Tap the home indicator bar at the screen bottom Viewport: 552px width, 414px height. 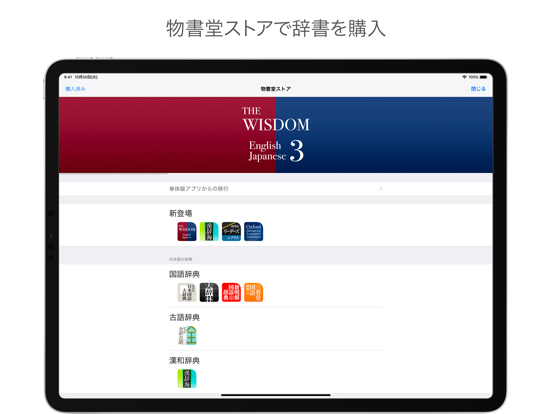pos(276,395)
